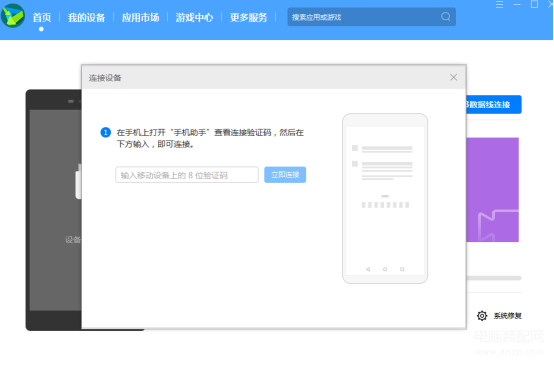Focus the 8位验证码 input field
554x365 pixels.
coord(187,175)
